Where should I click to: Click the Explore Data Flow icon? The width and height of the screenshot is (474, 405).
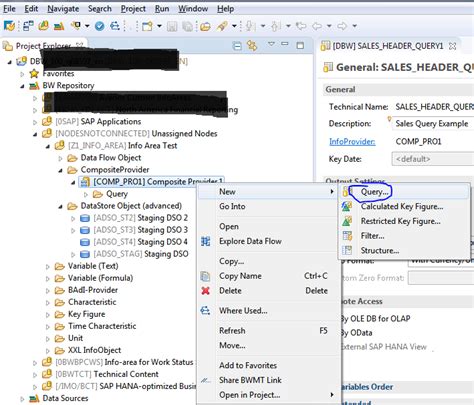pos(206,241)
